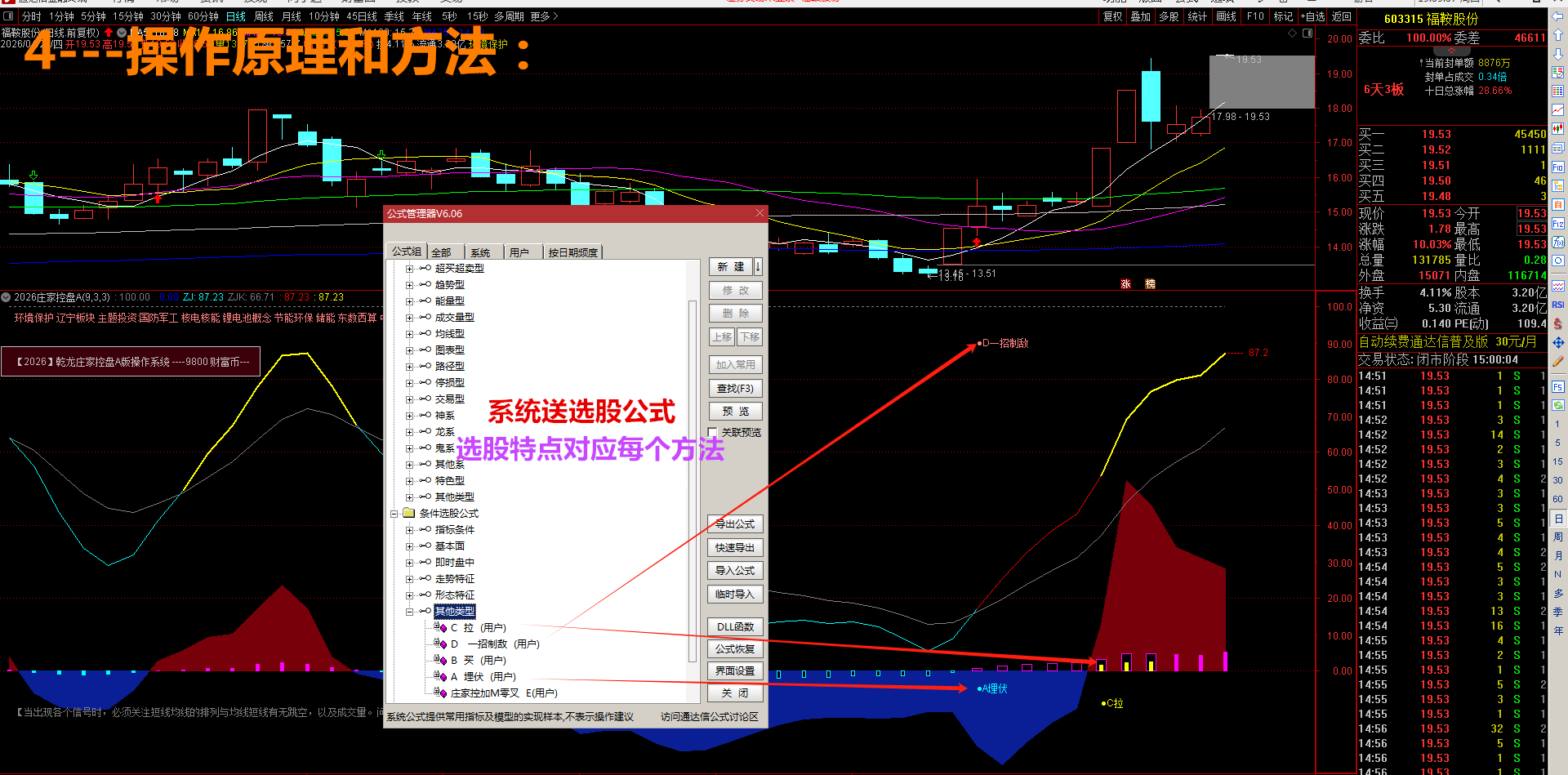This screenshot has width=1568, height=775.
Task: Click the grey round arrow icon beside 福鞍股份 title
Action: click(122, 33)
